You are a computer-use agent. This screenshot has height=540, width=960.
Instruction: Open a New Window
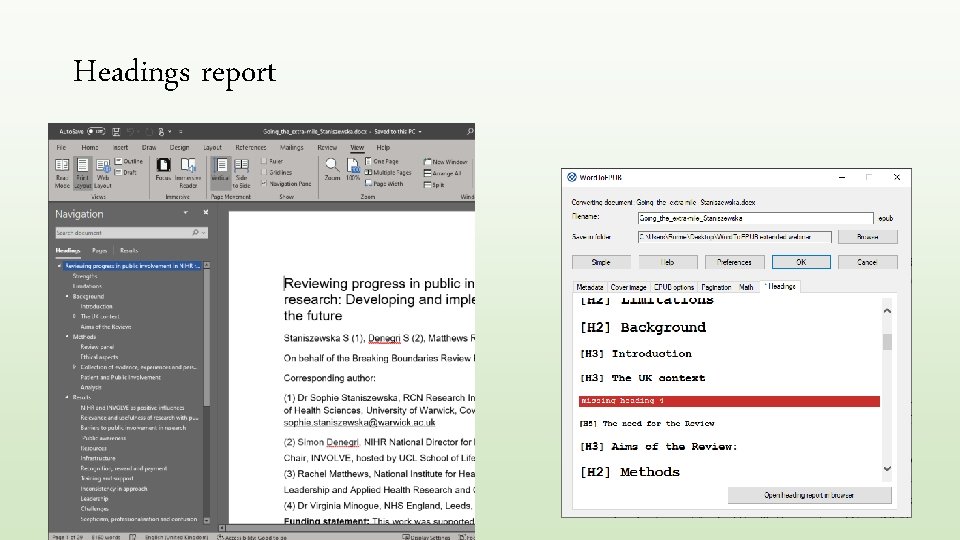coord(446,162)
